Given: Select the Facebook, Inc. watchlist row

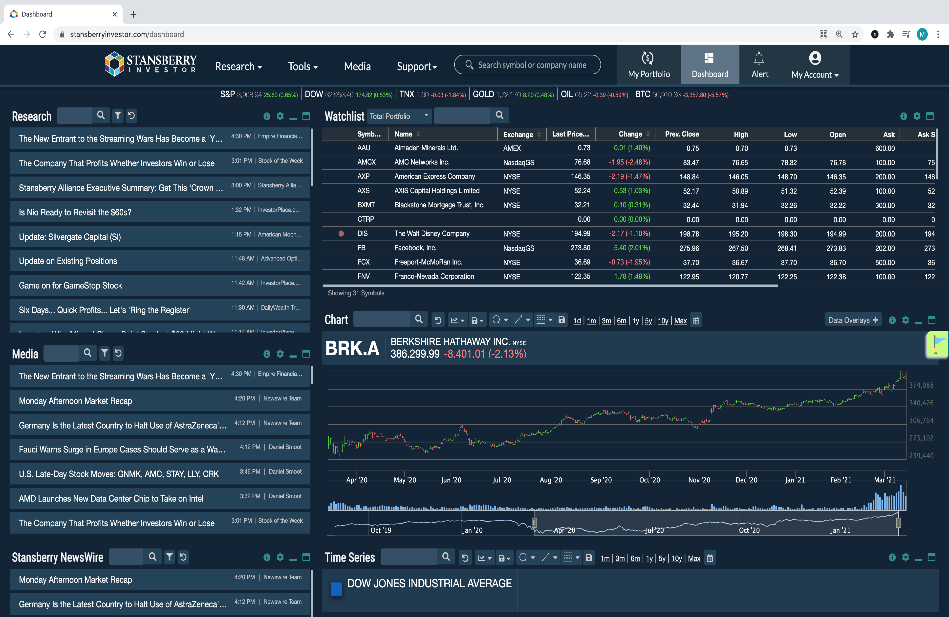Looking at the screenshot, I should 629,248.
